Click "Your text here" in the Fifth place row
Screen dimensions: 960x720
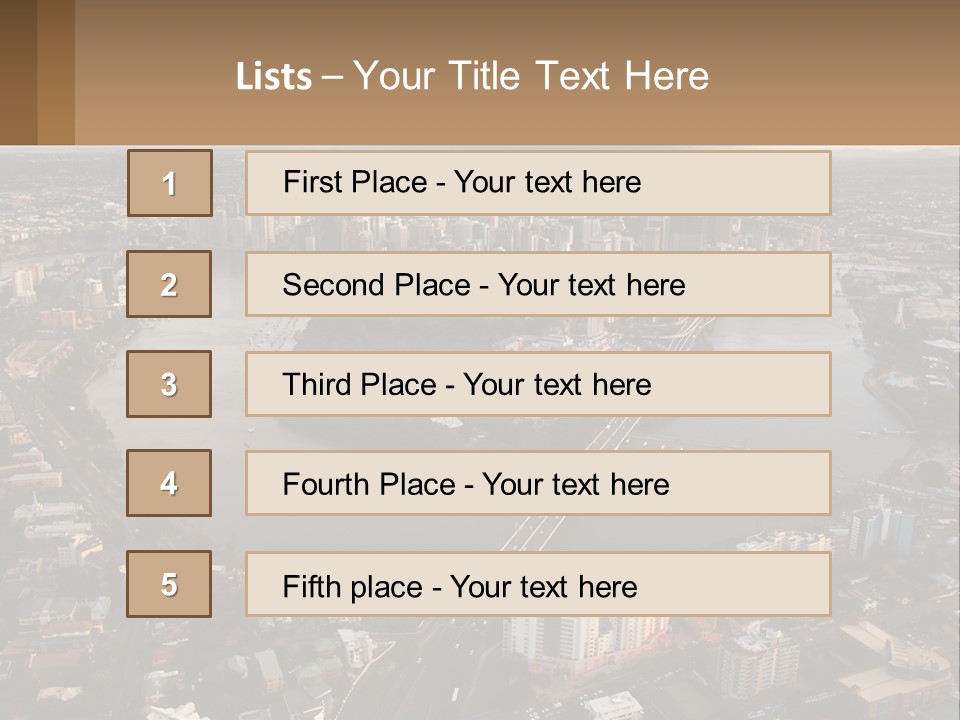(x=543, y=586)
